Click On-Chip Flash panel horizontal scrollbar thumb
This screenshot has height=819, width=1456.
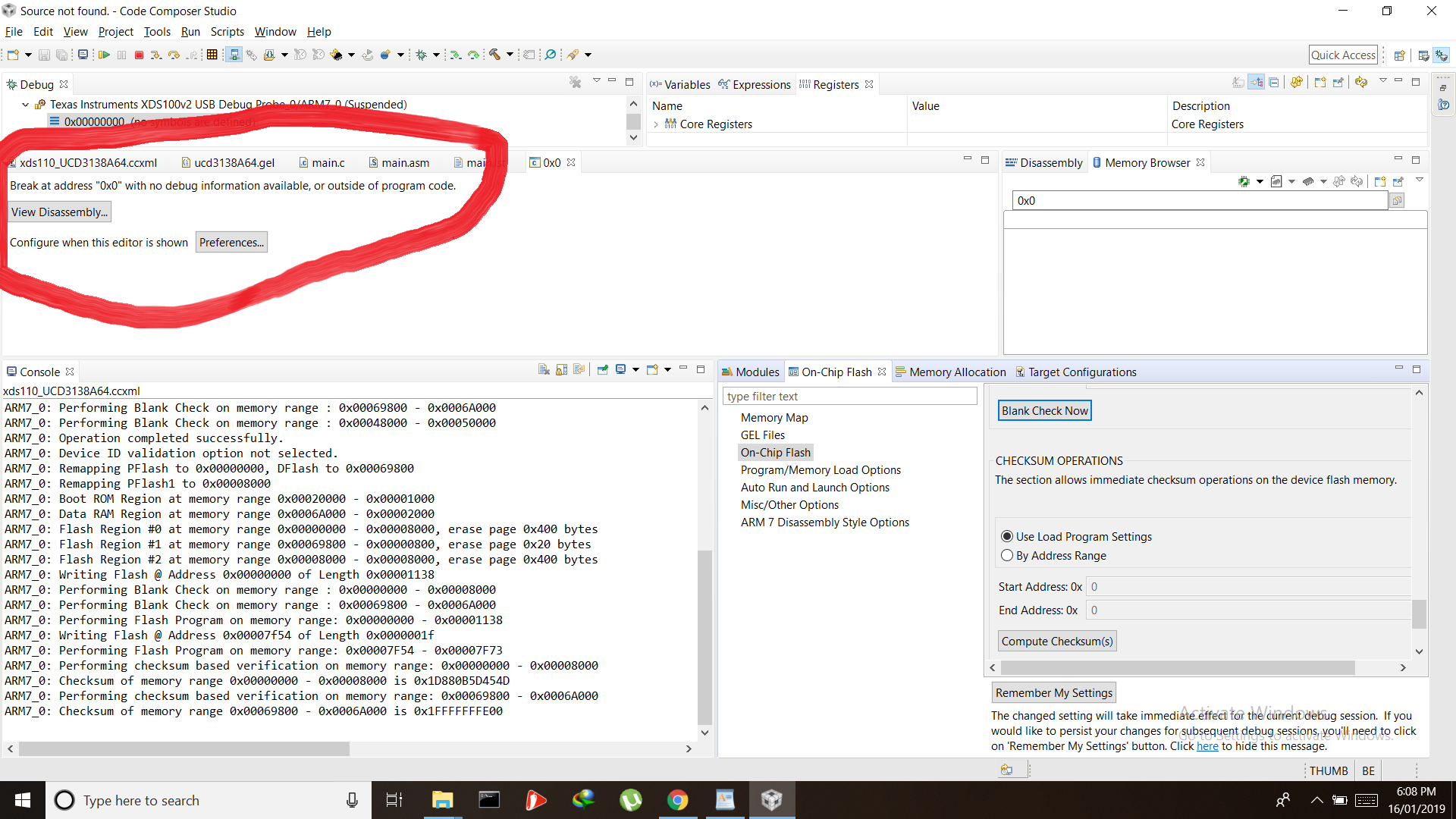click(x=1178, y=667)
